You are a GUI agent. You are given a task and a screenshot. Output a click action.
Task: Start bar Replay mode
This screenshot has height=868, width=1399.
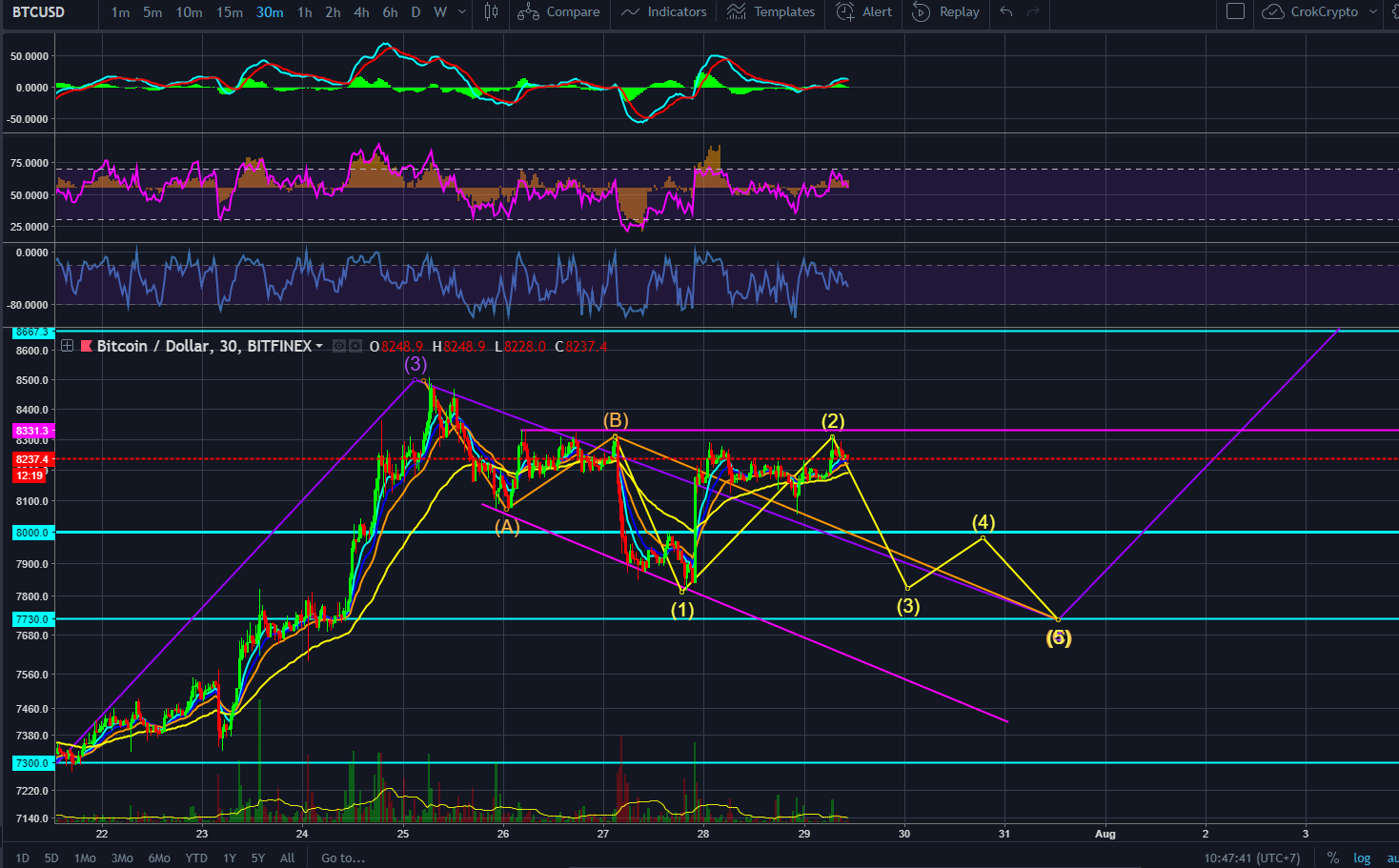(x=945, y=12)
